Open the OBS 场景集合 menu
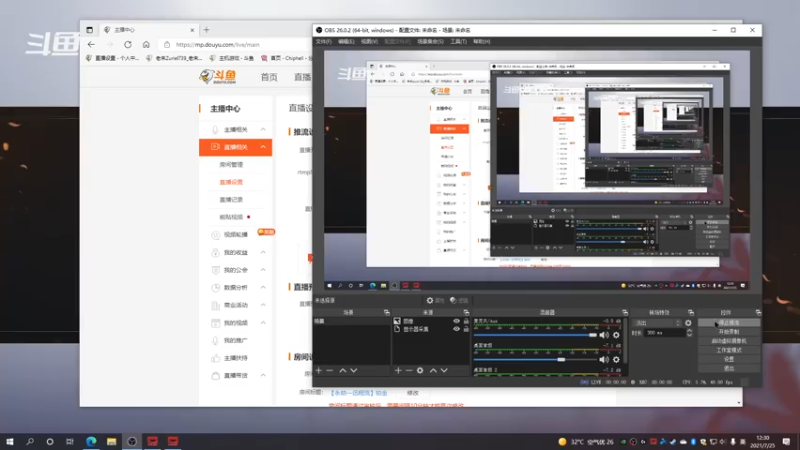Image resolution: width=800 pixels, height=450 pixels. tap(430, 41)
